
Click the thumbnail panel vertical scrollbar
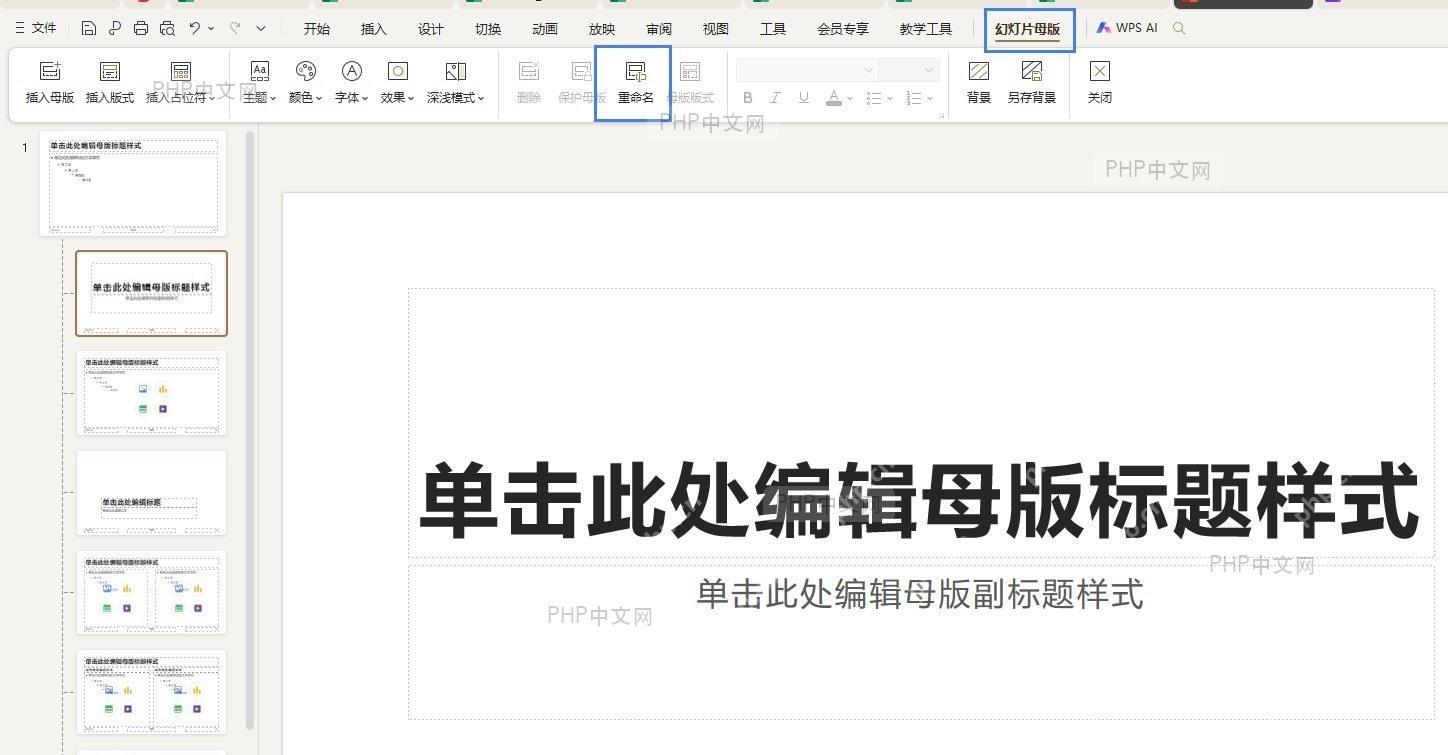pos(250,430)
